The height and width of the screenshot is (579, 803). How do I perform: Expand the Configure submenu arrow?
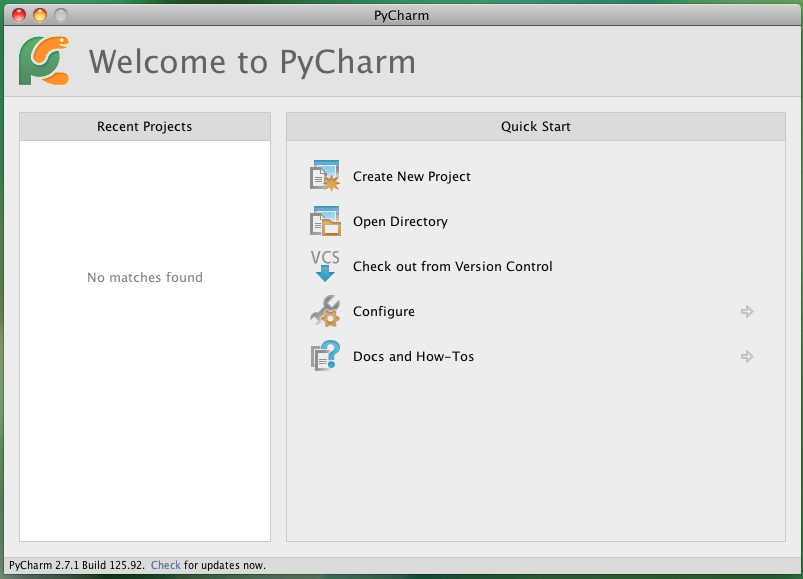point(747,311)
